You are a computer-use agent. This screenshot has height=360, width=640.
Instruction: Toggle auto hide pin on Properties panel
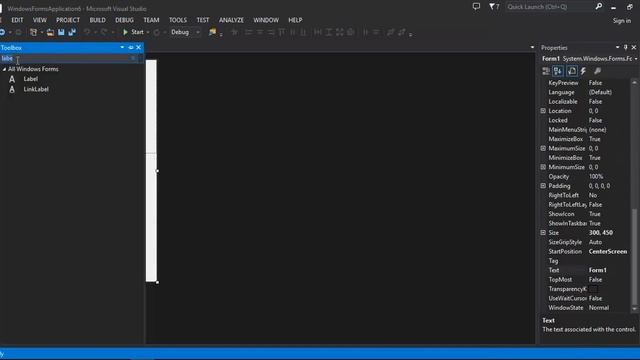[x=625, y=48]
